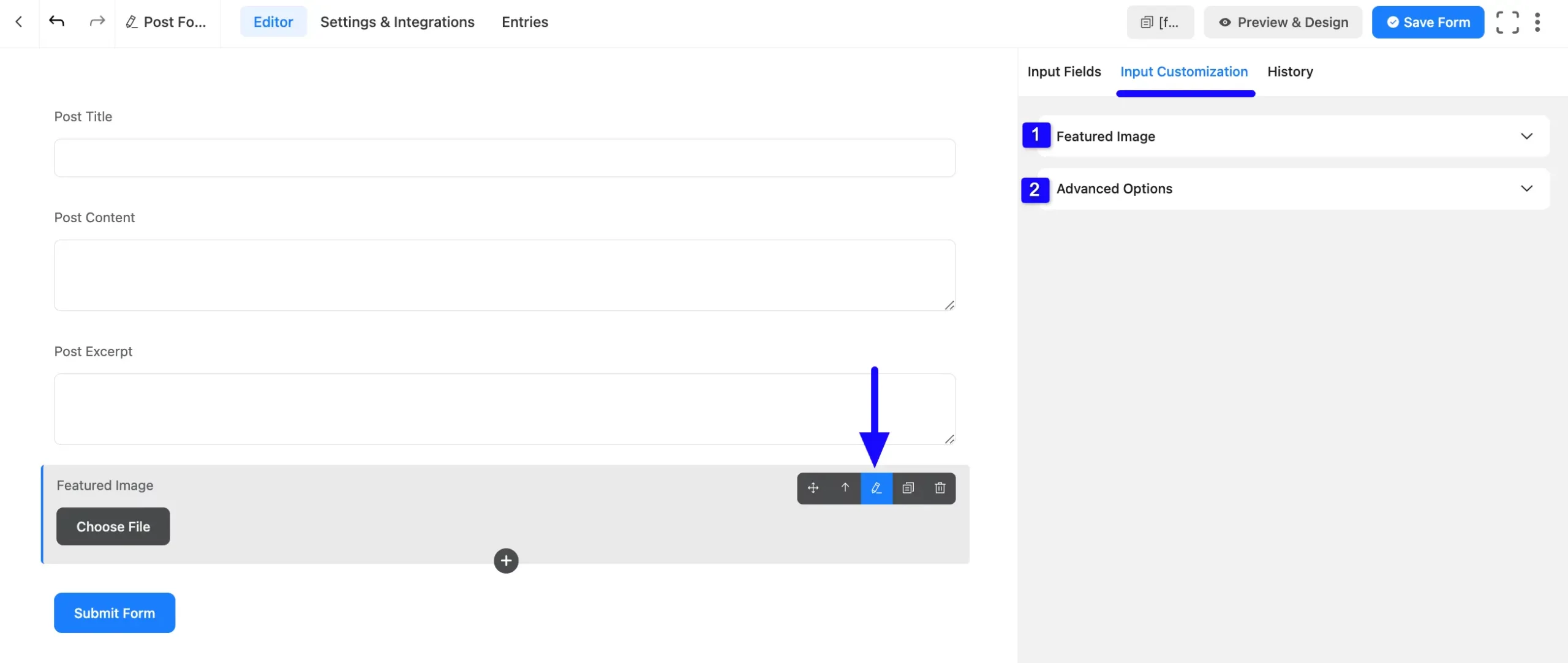The image size is (1568, 663).
Task: Delete the Featured Image field
Action: pyautogui.click(x=940, y=488)
